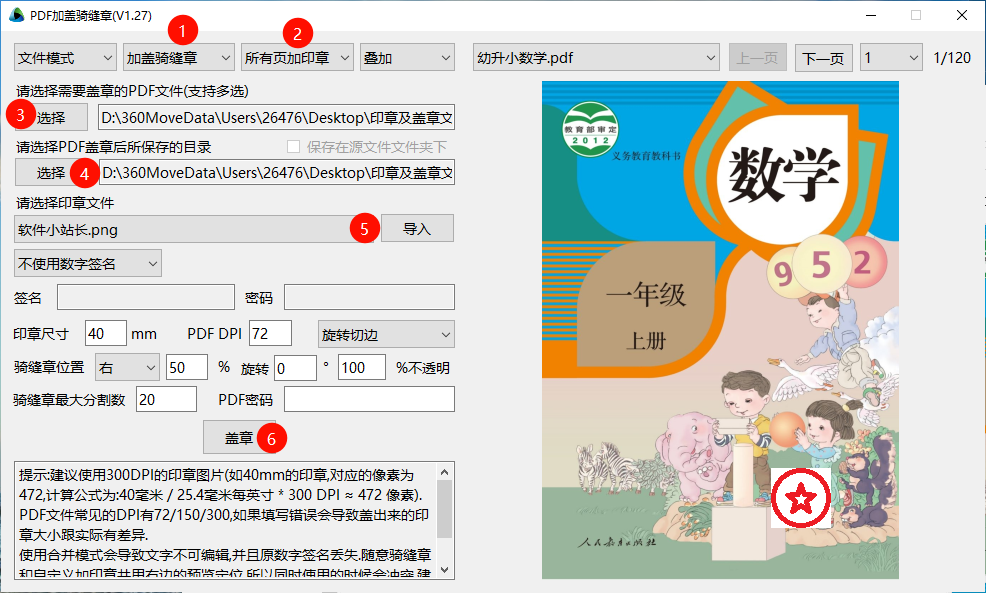The image size is (986, 593).
Task: Click the PDF密码 input field
Action: click(x=369, y=399)
